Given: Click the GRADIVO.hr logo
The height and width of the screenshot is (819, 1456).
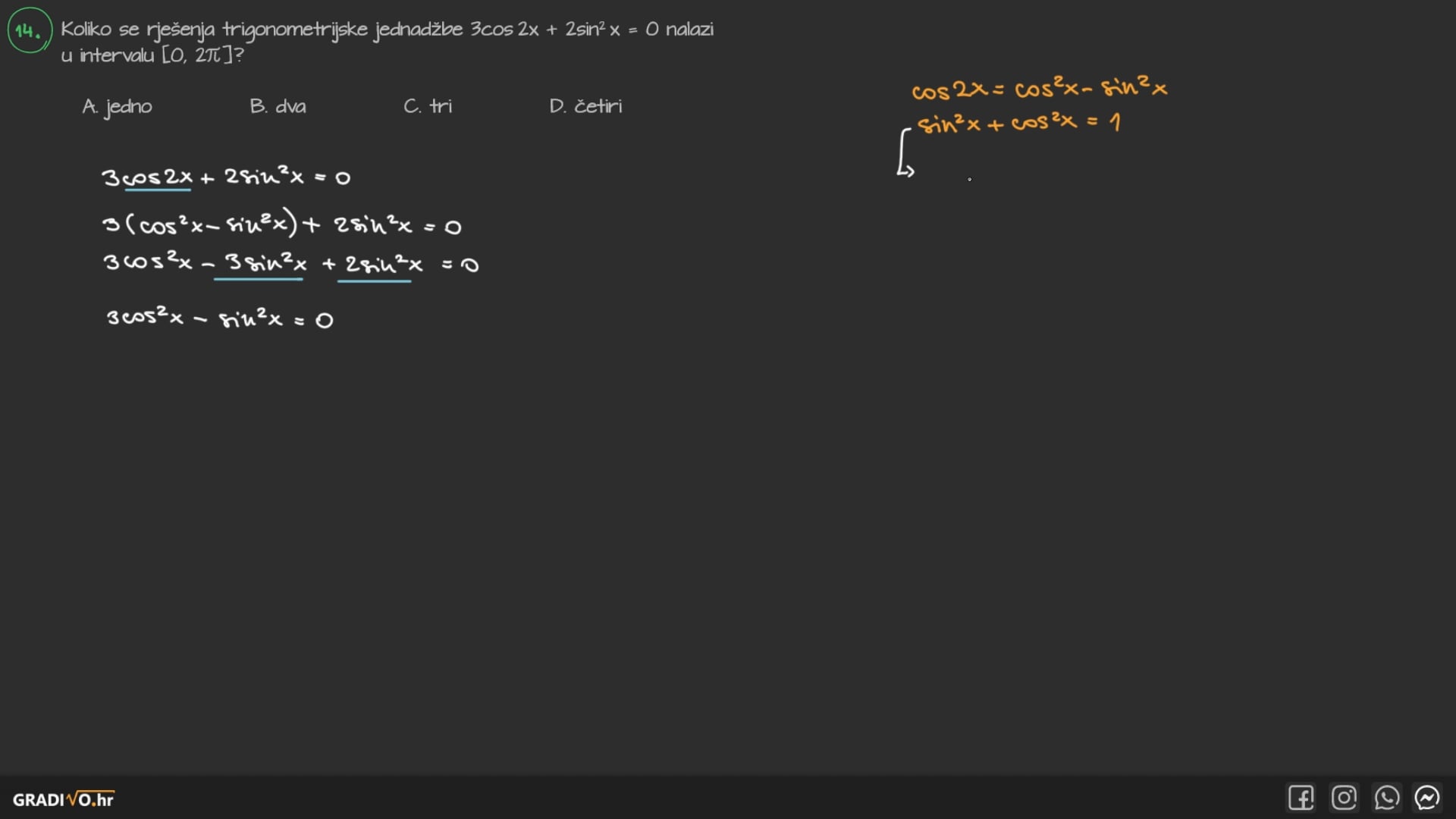Looking at the screenshot, I should coord(64,799).
